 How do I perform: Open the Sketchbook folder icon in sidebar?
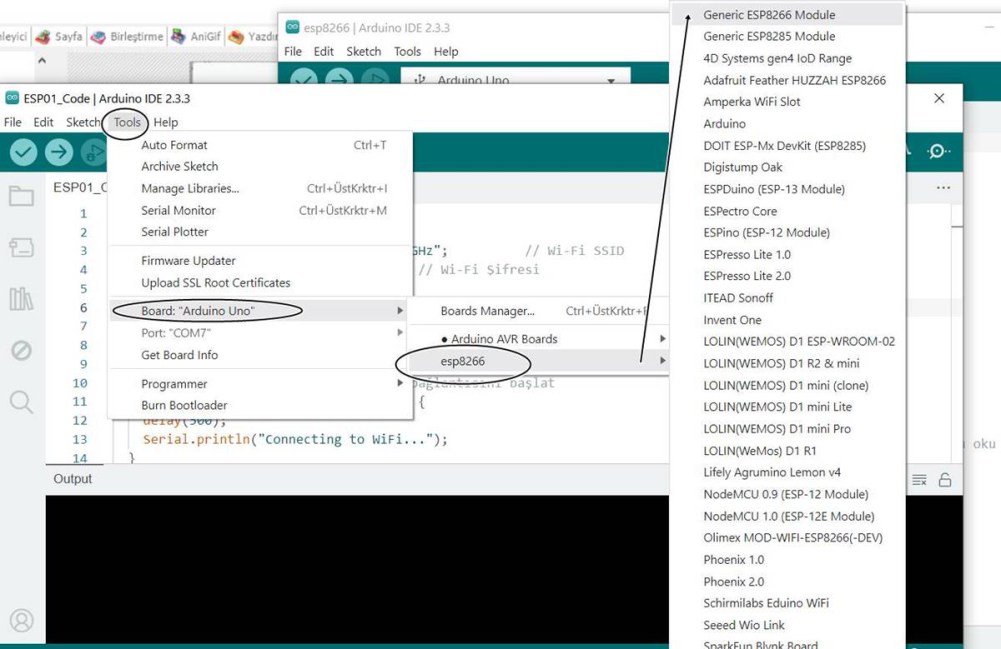tap(21, 196)
